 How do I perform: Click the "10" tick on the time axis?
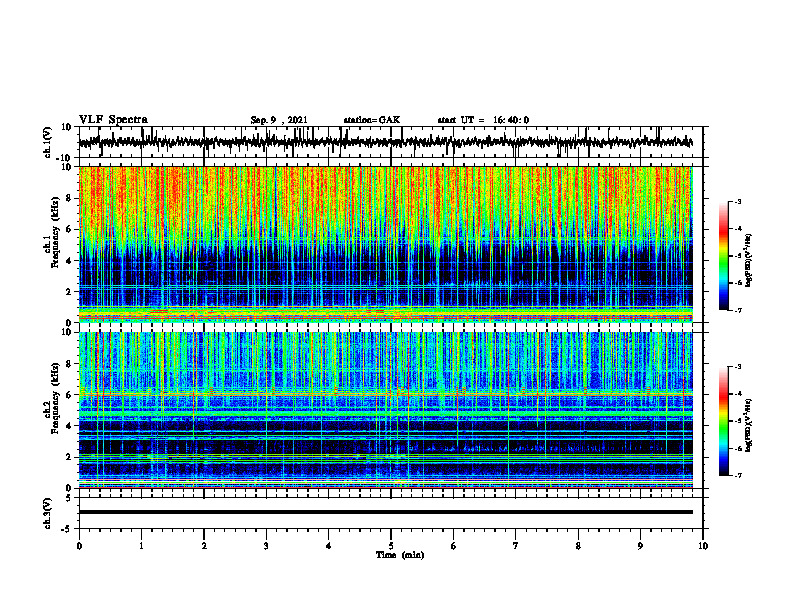(x=703, y=546)
